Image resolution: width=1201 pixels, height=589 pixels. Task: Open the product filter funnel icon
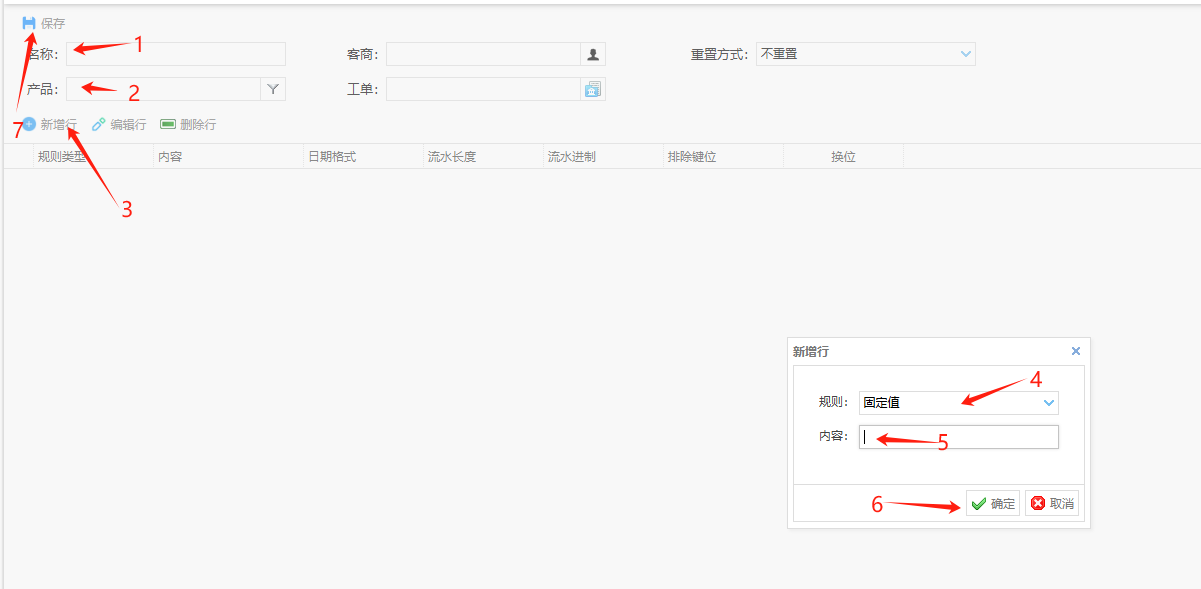(273, 89)
